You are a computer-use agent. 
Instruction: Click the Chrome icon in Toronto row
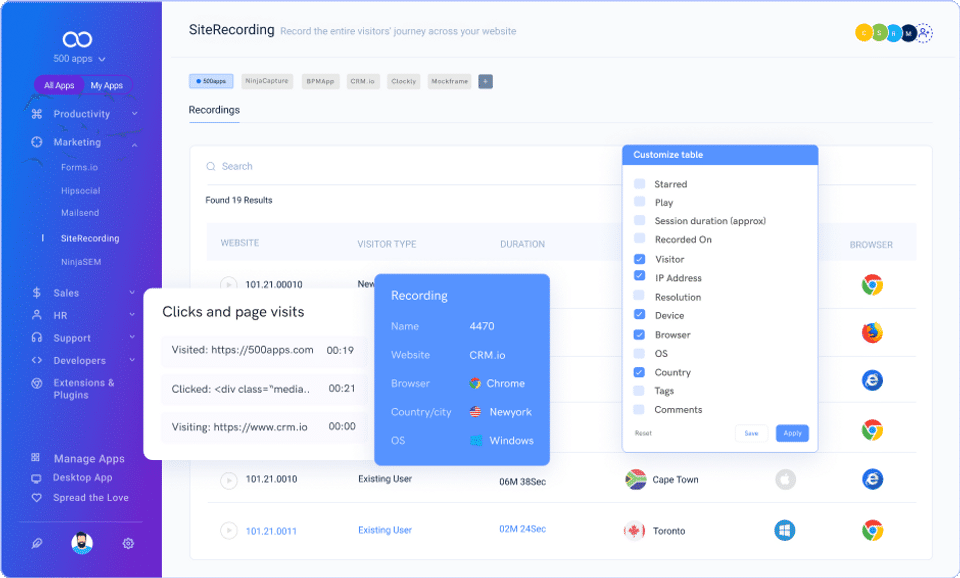click(x=872, y=530)
